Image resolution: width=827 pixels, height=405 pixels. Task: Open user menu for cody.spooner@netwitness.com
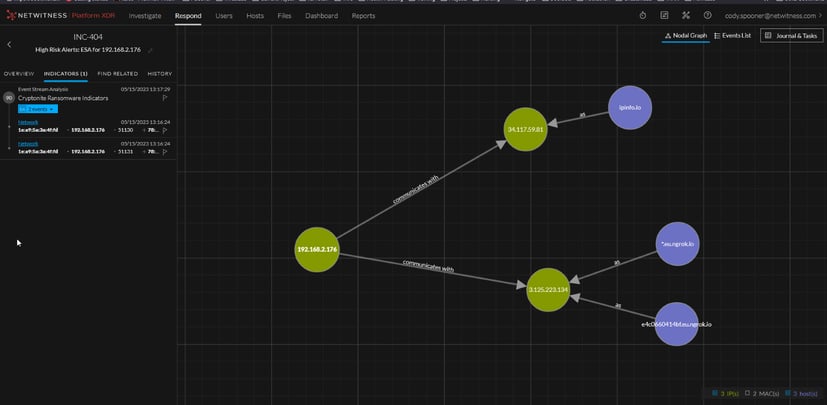coord(773,16)
